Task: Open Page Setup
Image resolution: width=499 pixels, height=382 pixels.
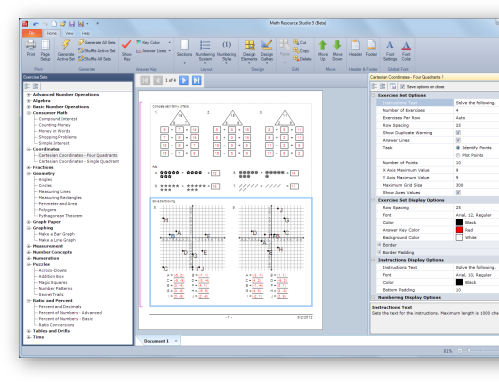Action: [x=45, y=50]
